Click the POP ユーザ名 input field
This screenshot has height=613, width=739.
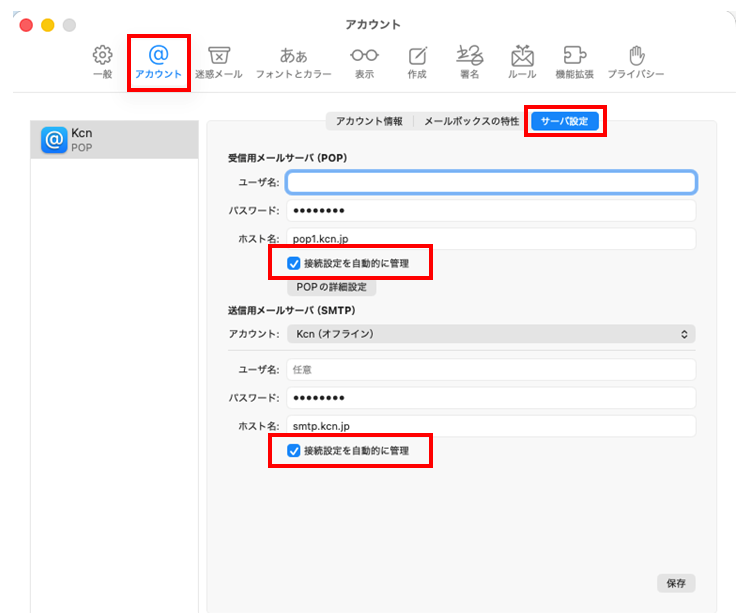point(490,182)
